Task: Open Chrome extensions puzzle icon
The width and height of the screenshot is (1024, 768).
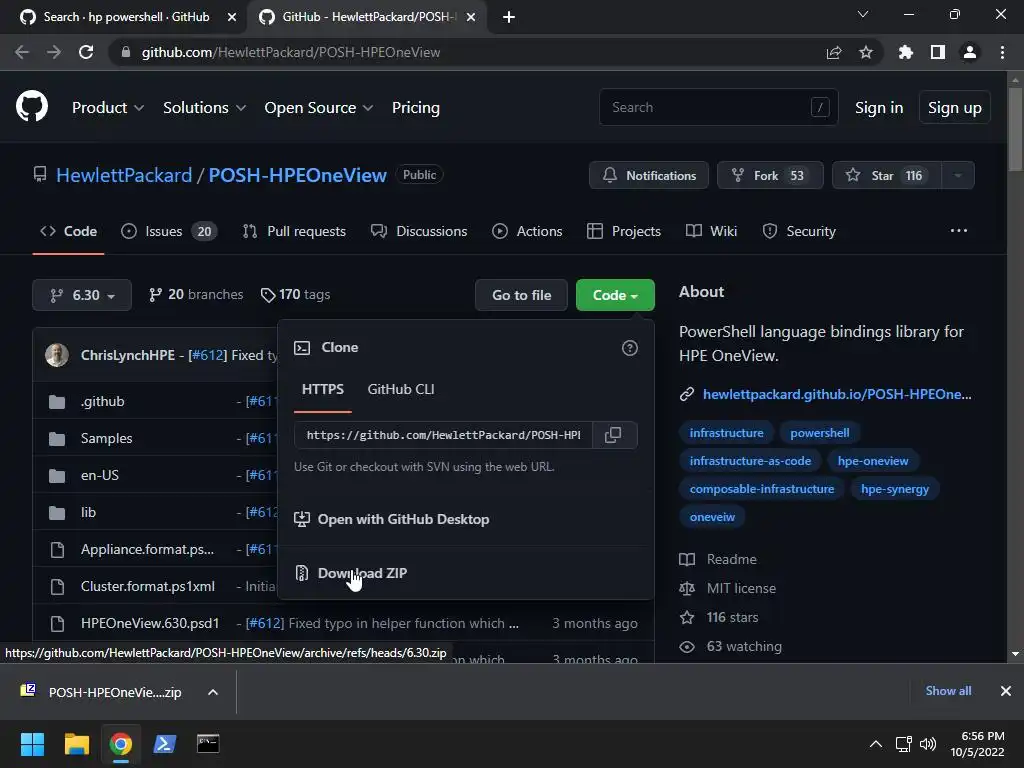Action: click(906, 52)
